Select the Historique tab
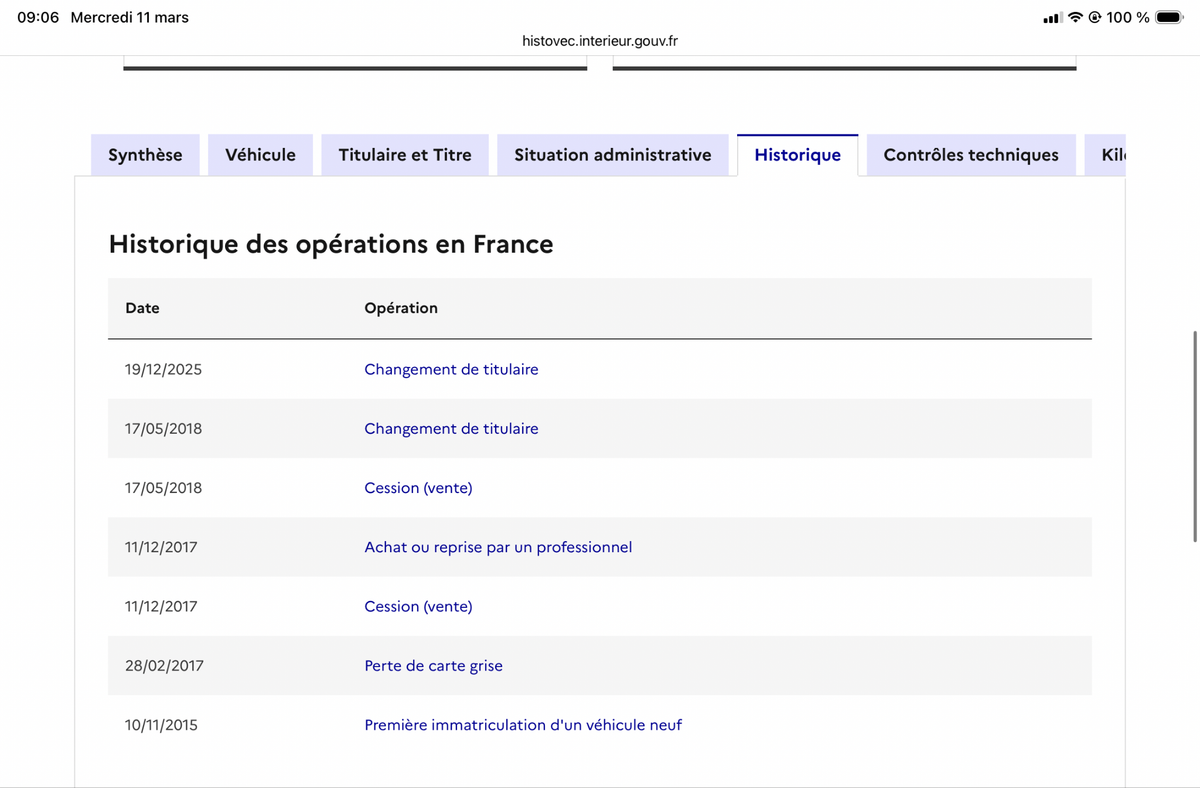 click(x=798, y=155)
